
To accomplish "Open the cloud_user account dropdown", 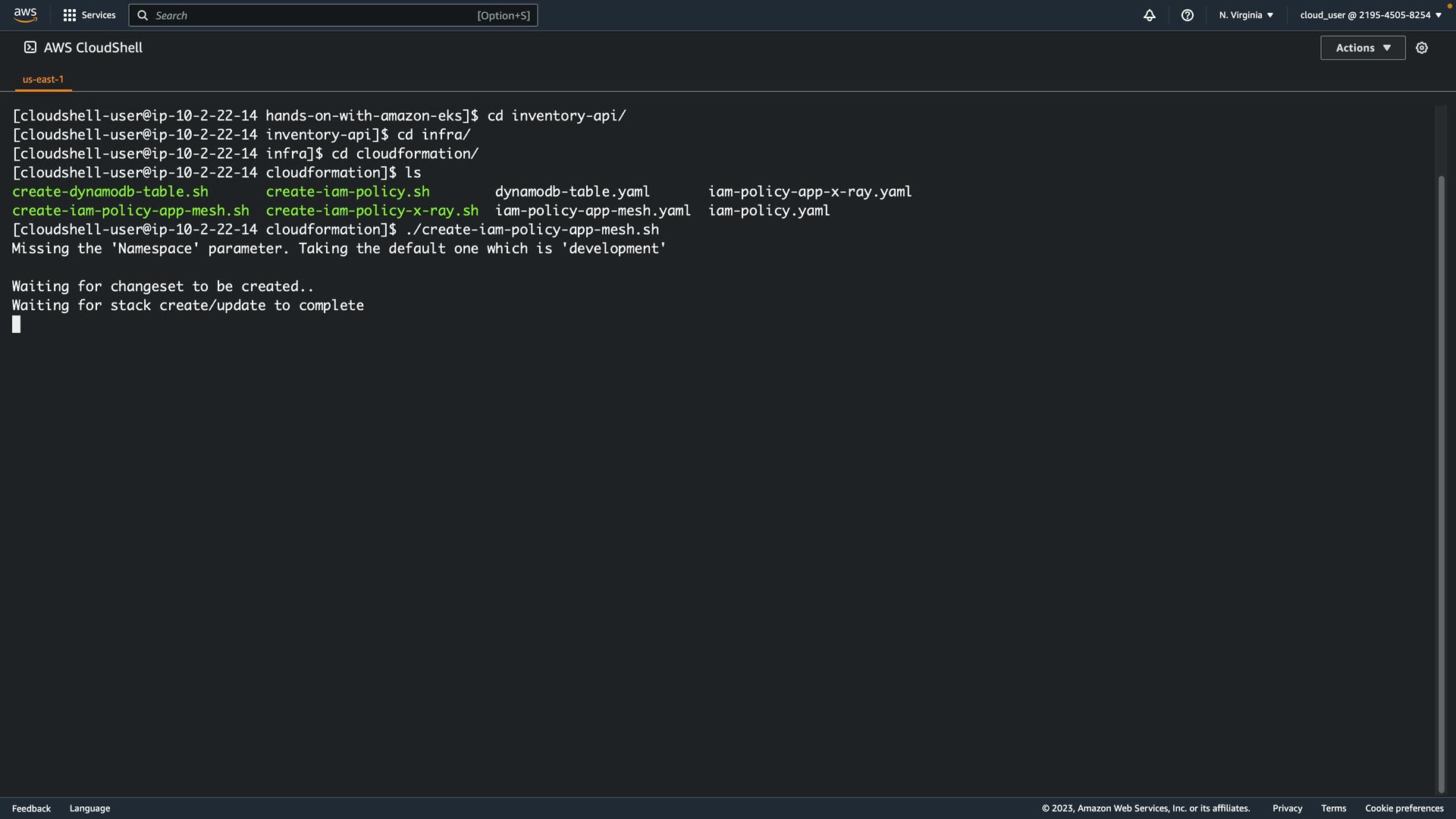I will click(x=1370, y=15).
